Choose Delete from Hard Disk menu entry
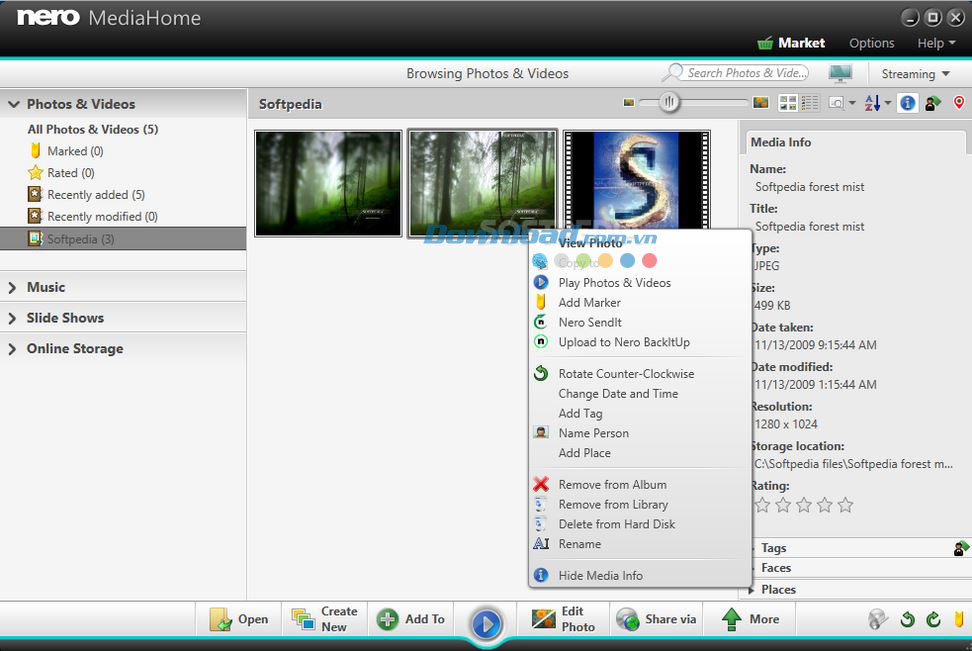This screenshot has width=972, height=651. pos(616,524)
